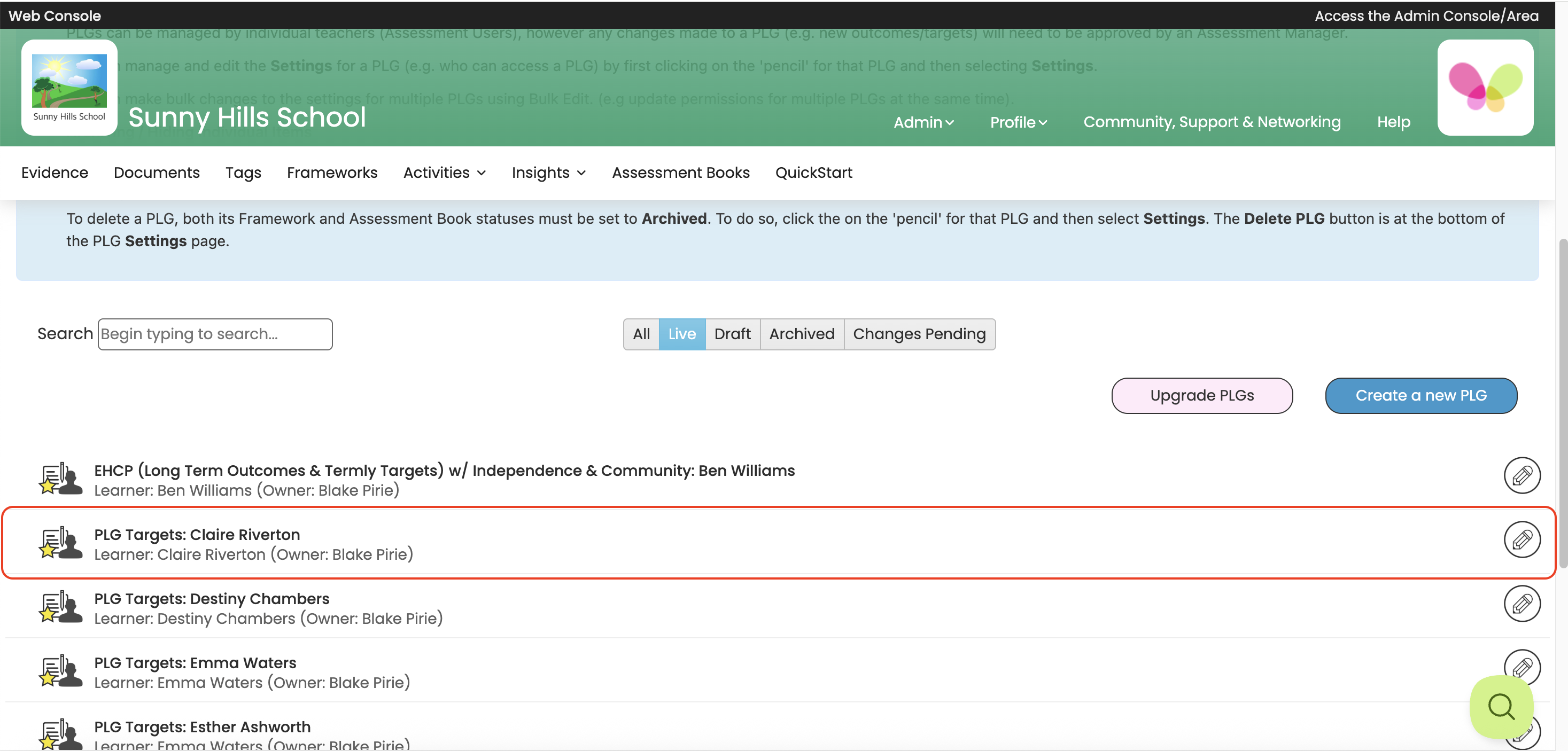Go to Assessment Books tab

tap(680, 173)
